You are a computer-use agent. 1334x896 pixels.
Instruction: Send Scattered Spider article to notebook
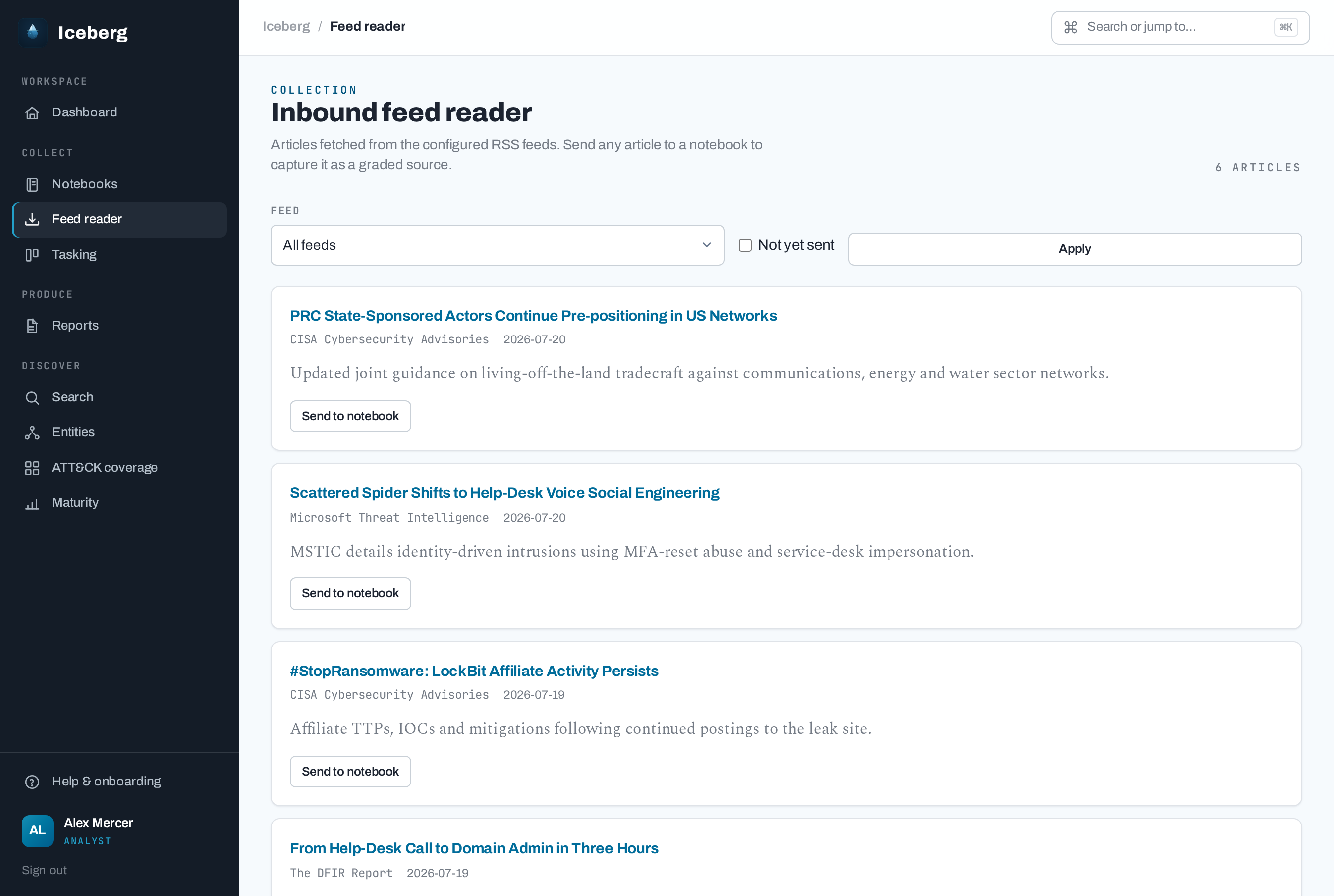(x=350, y=594)
